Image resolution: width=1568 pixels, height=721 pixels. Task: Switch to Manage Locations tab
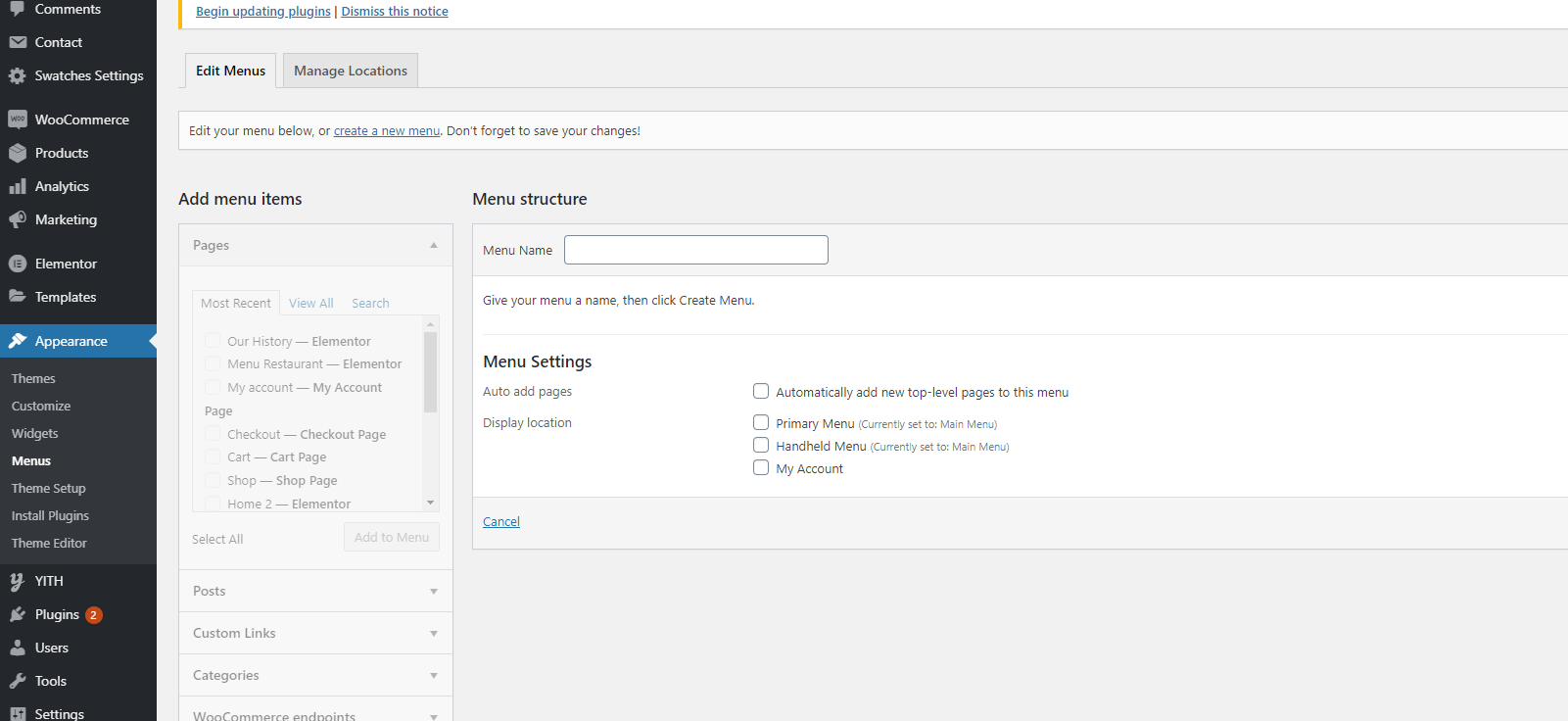[x=351, y=71]
